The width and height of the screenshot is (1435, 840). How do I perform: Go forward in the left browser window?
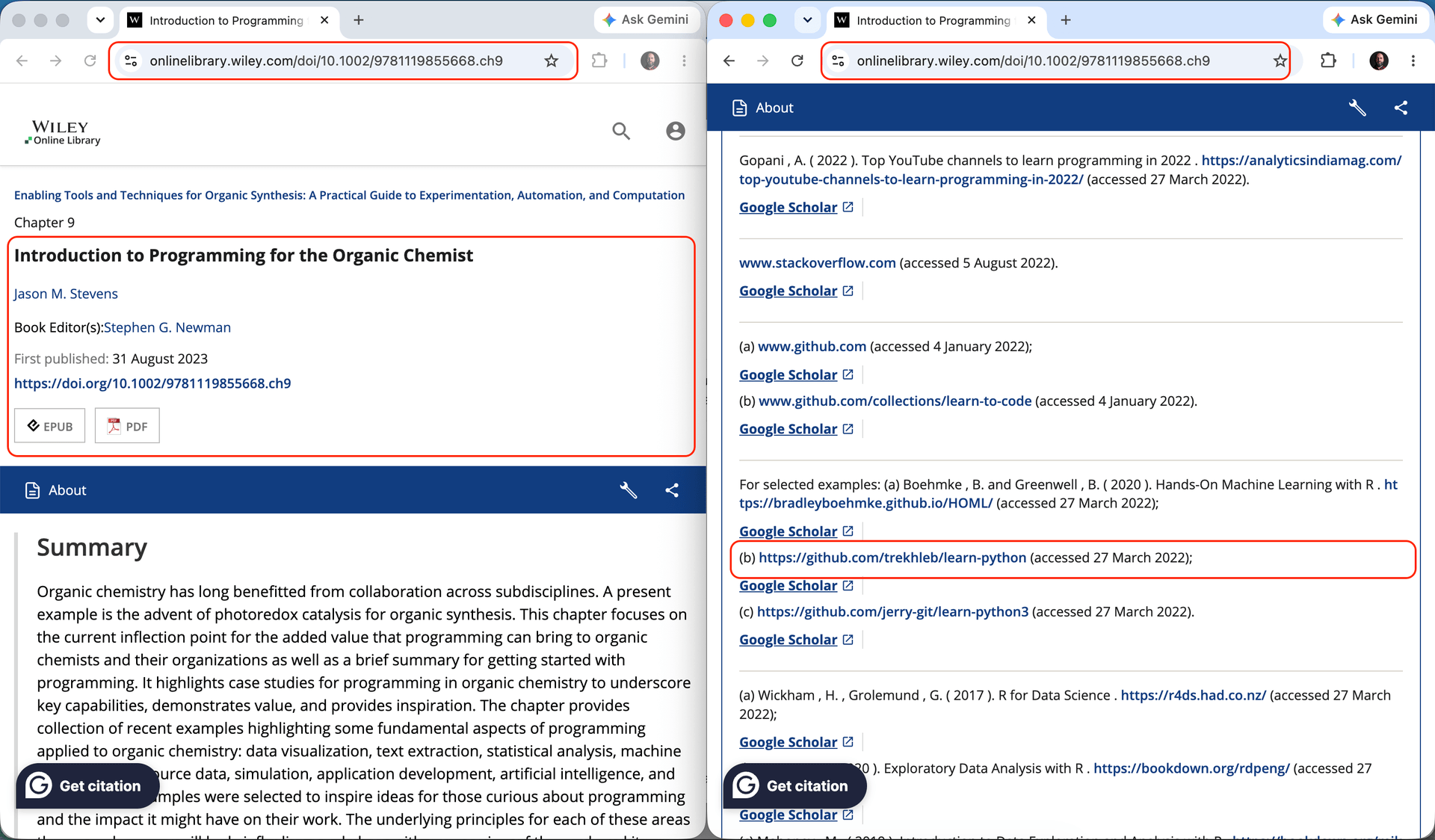(55, 61)
